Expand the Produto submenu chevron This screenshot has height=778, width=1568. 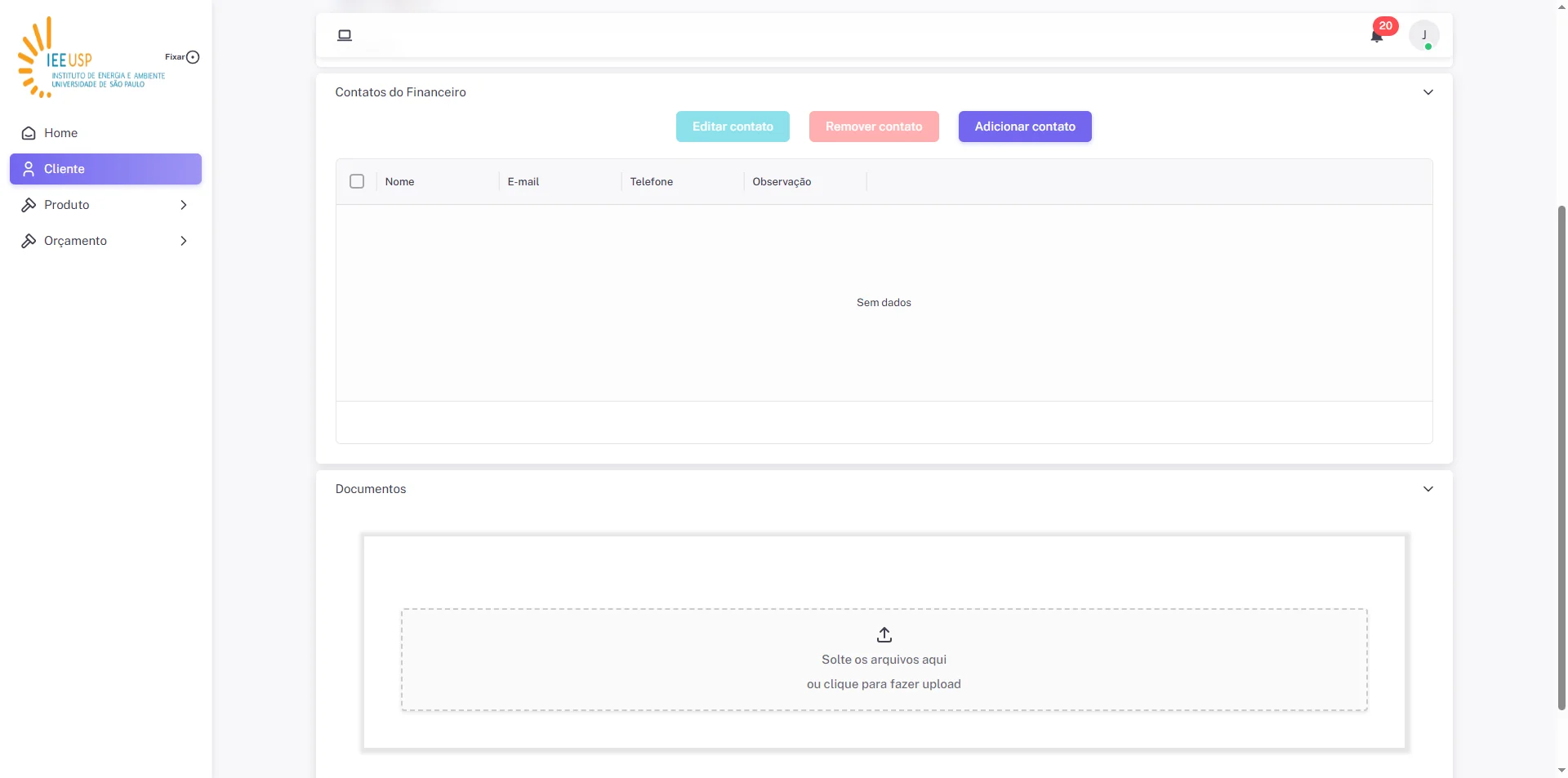point(184,205)
